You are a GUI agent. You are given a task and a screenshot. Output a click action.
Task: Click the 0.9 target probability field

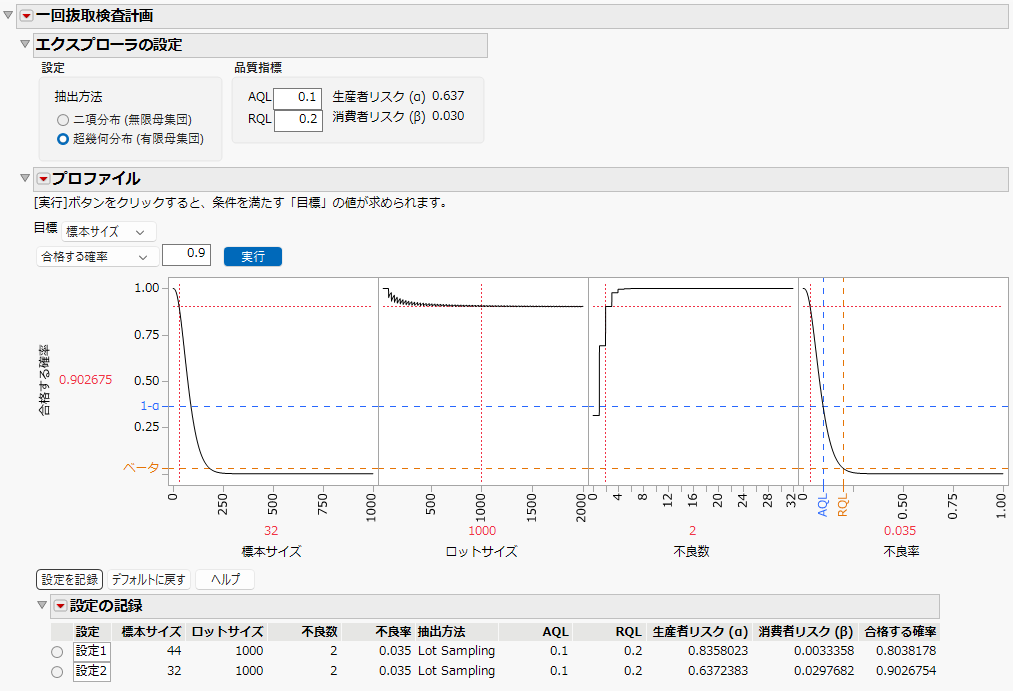pos(186,254)
